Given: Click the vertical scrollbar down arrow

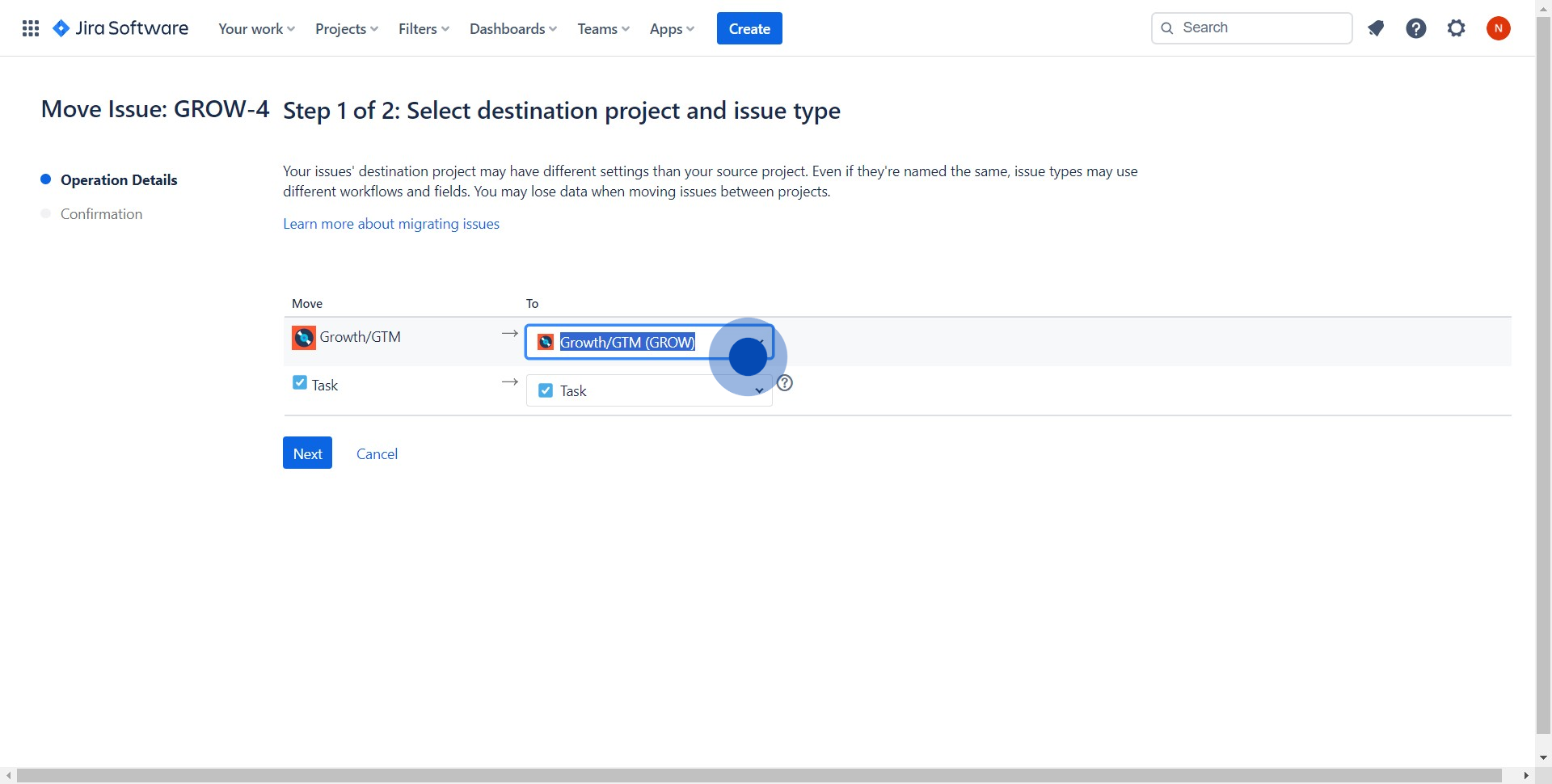Looking at the screenshot, I should pos(1543,758).
